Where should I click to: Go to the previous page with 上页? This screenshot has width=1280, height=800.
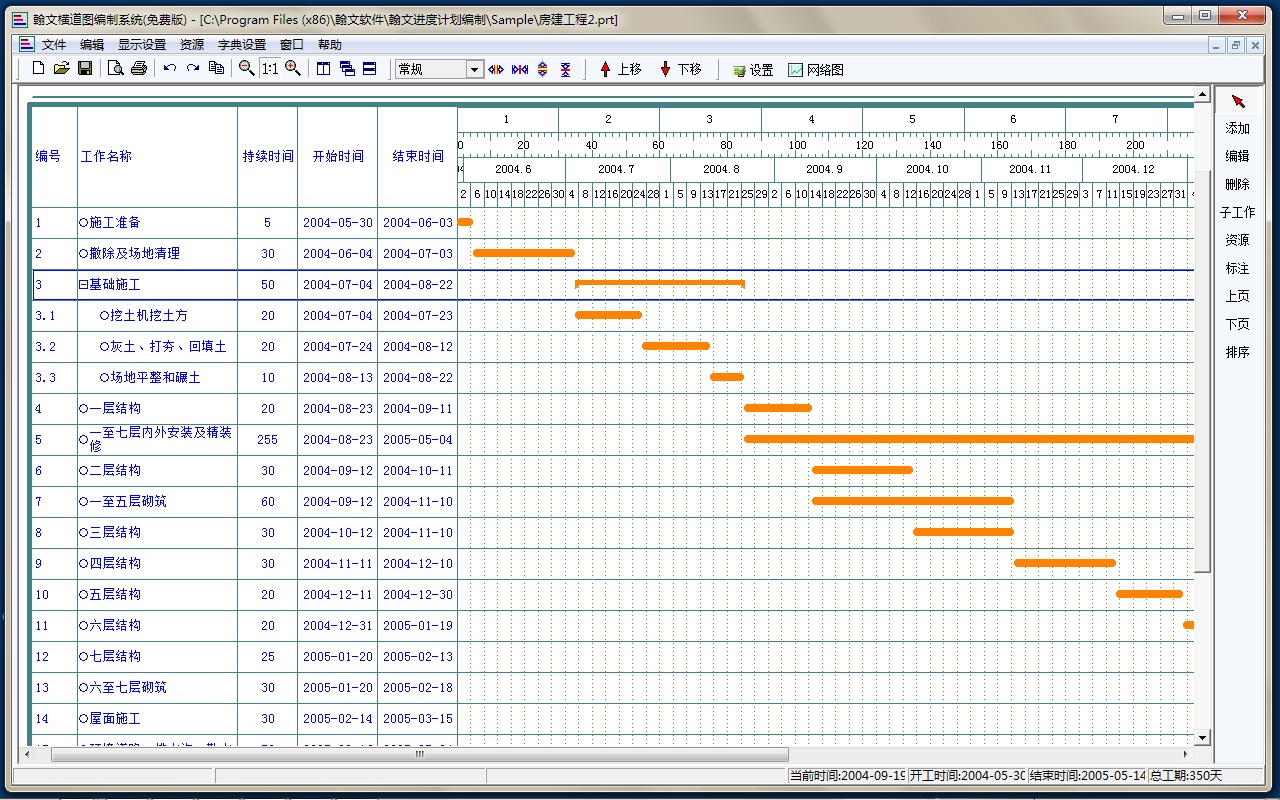(1238, 296)
